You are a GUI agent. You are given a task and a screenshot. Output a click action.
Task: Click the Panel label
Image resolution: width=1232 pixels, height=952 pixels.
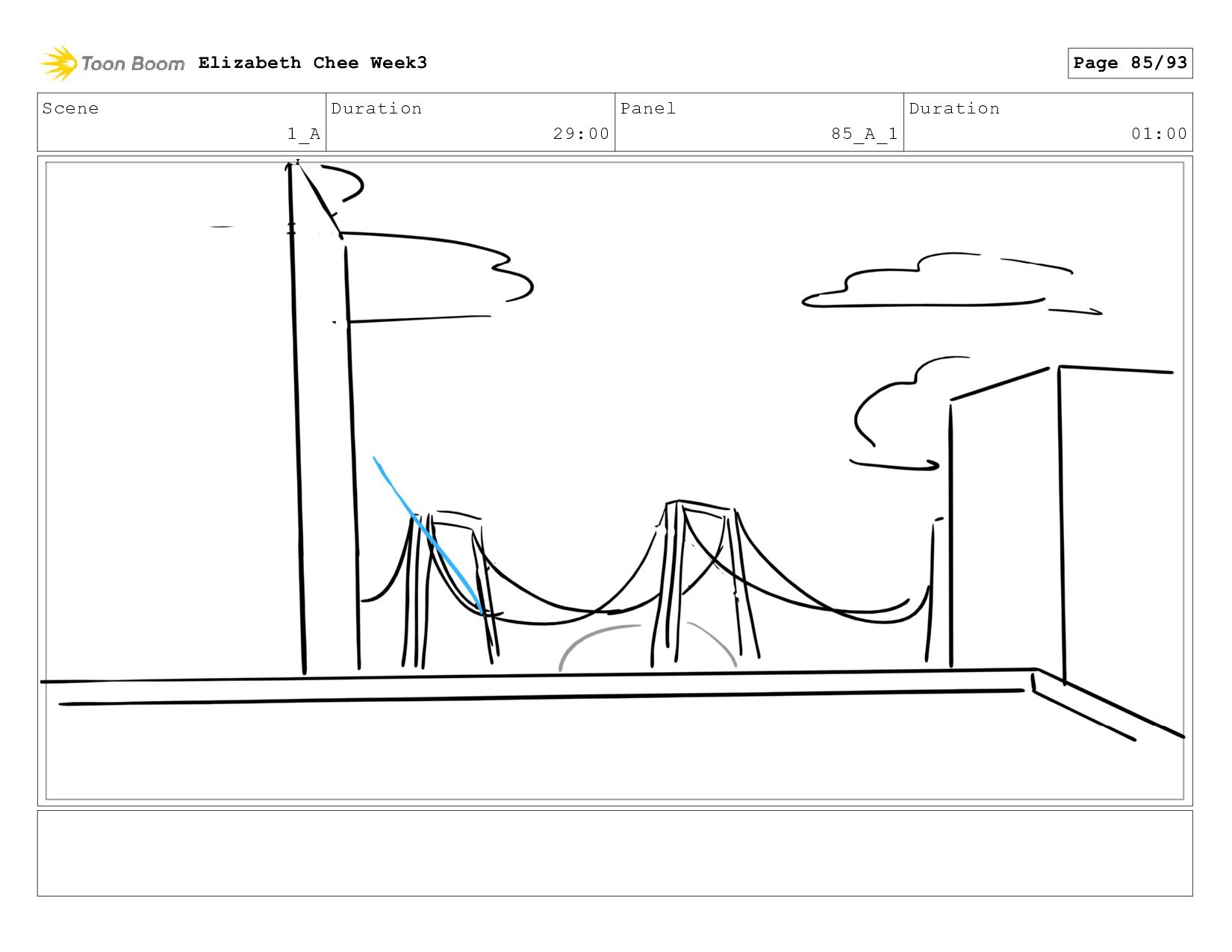pos(648,108)
